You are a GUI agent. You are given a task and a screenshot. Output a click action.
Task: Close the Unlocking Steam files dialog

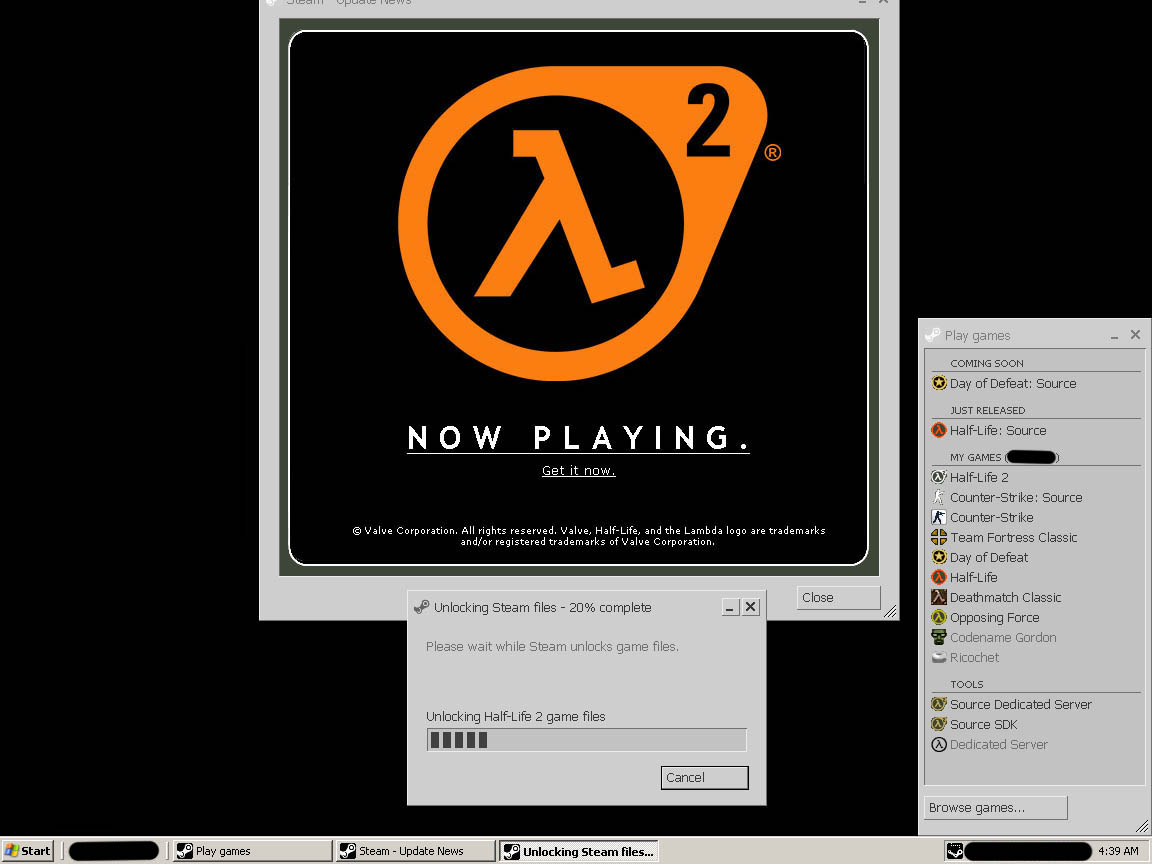750,607
